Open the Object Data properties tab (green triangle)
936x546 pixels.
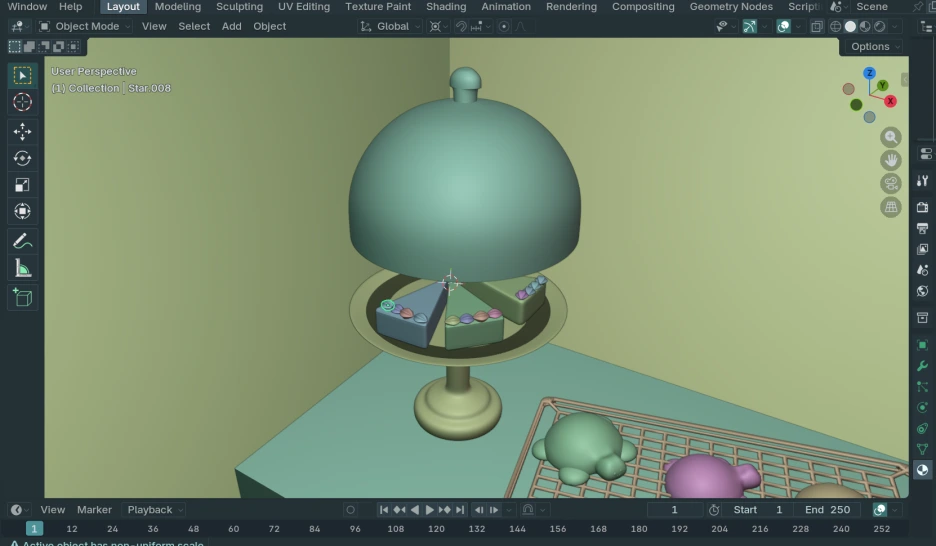click(x=922, y=449)
